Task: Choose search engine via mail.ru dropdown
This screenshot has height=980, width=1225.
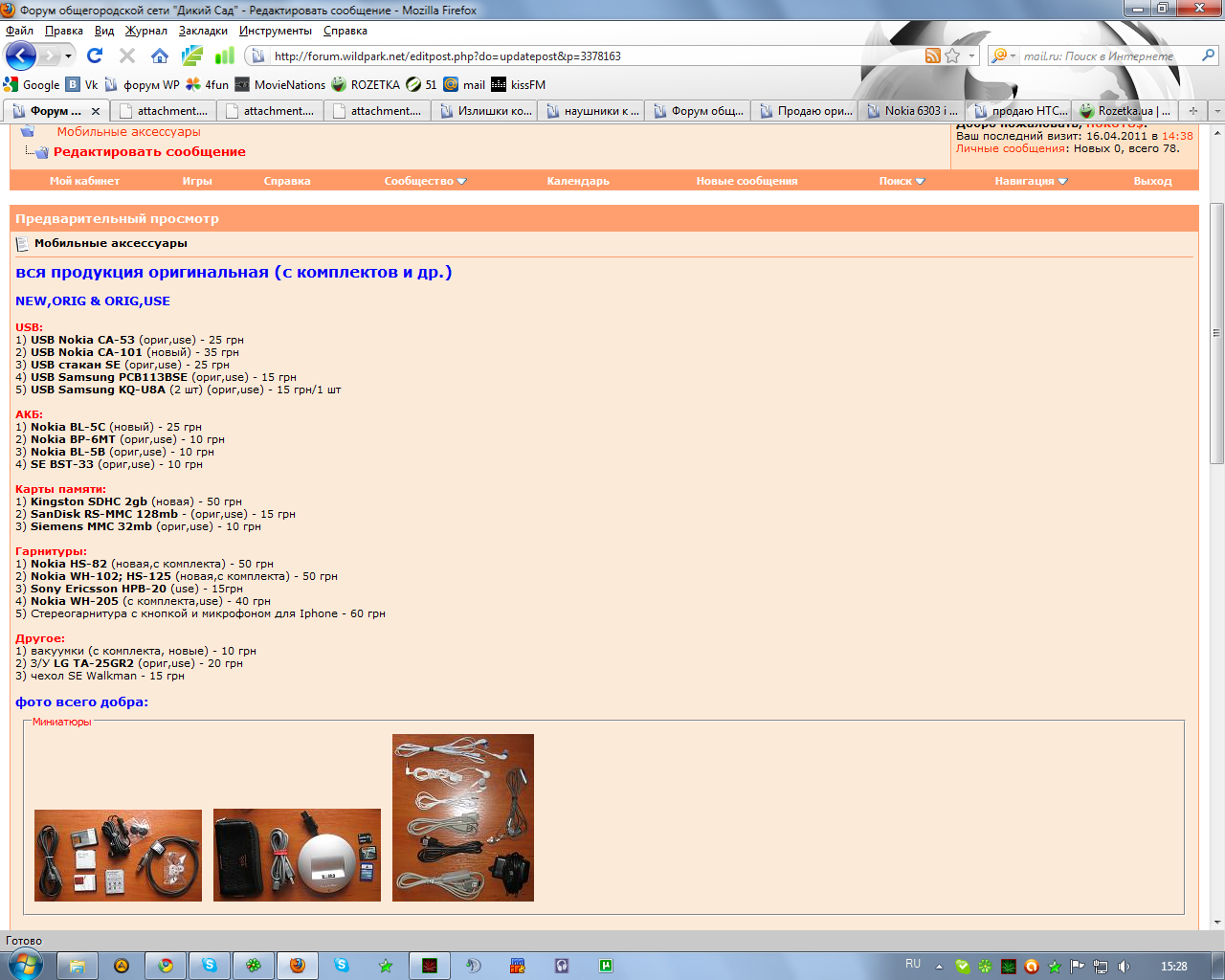Action: point(1003,56)
